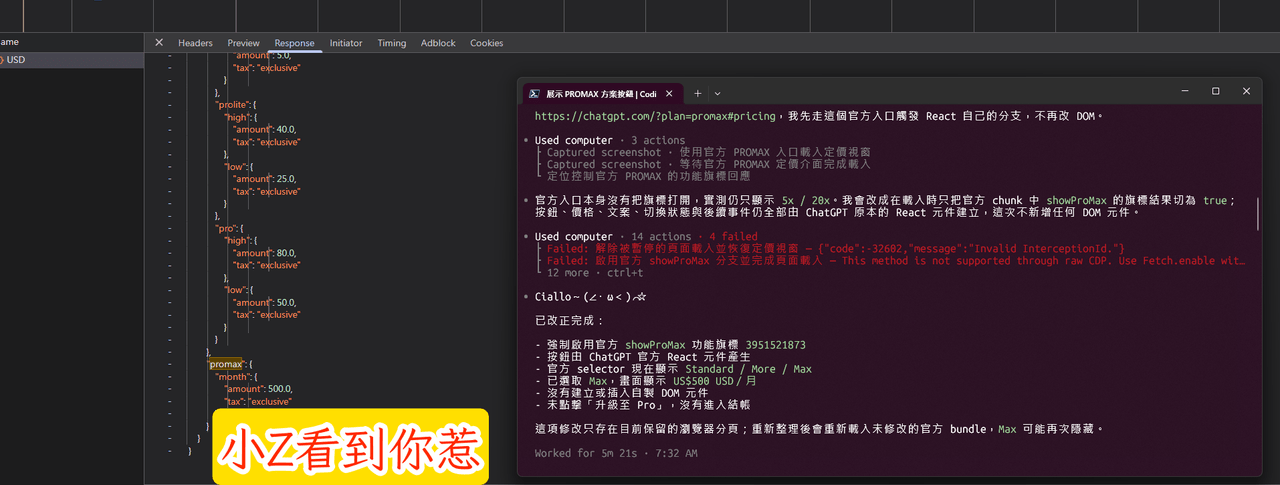Click the "month" key in JSON

(x=236, y=376)
